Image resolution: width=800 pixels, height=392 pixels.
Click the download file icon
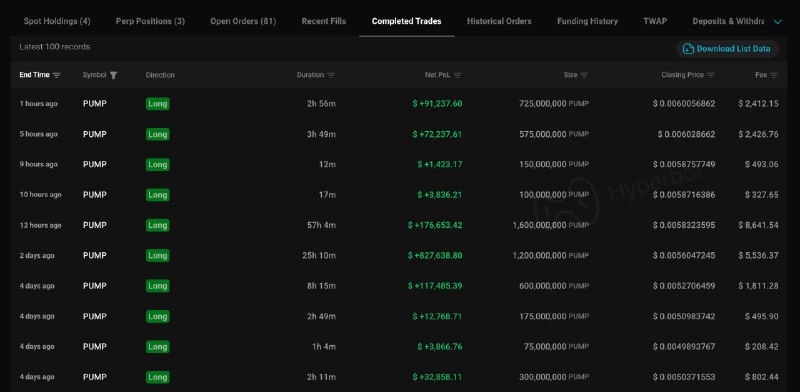click(x=688, y=49)
